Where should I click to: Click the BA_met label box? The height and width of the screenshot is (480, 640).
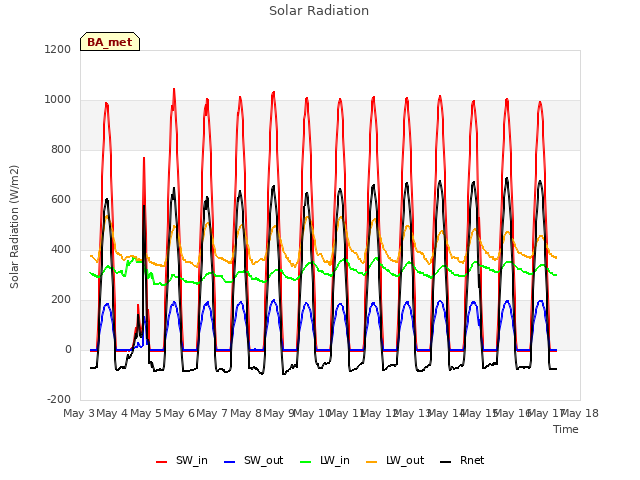110,42
